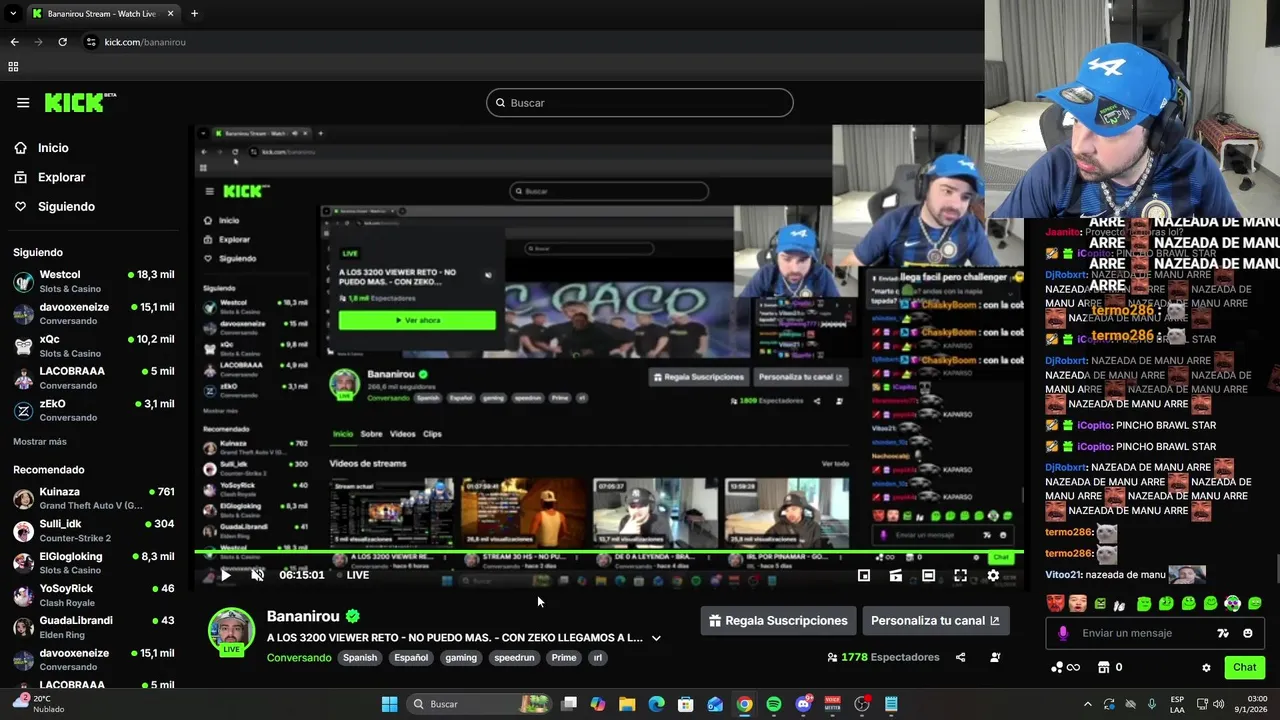Toggle mini player icon
The image size is (1280, 720).
pyautogui.click(x=896, y=575)
